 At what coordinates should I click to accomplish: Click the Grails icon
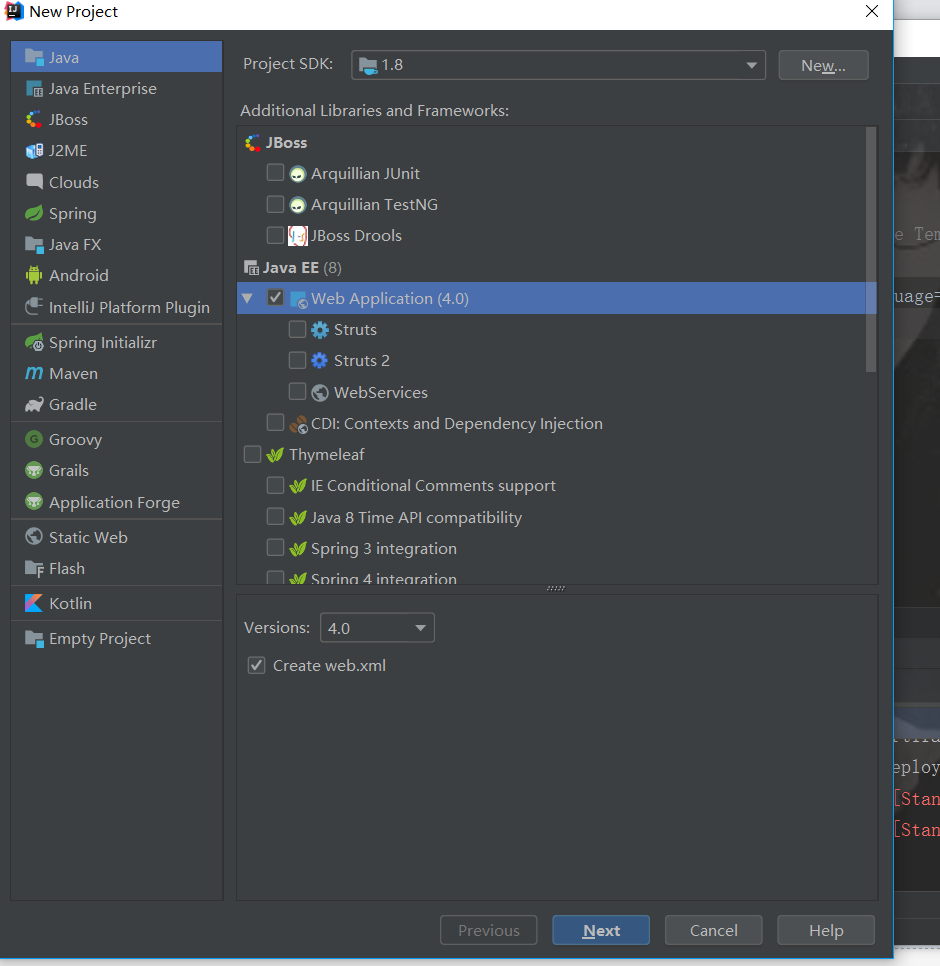coord(34,470)
